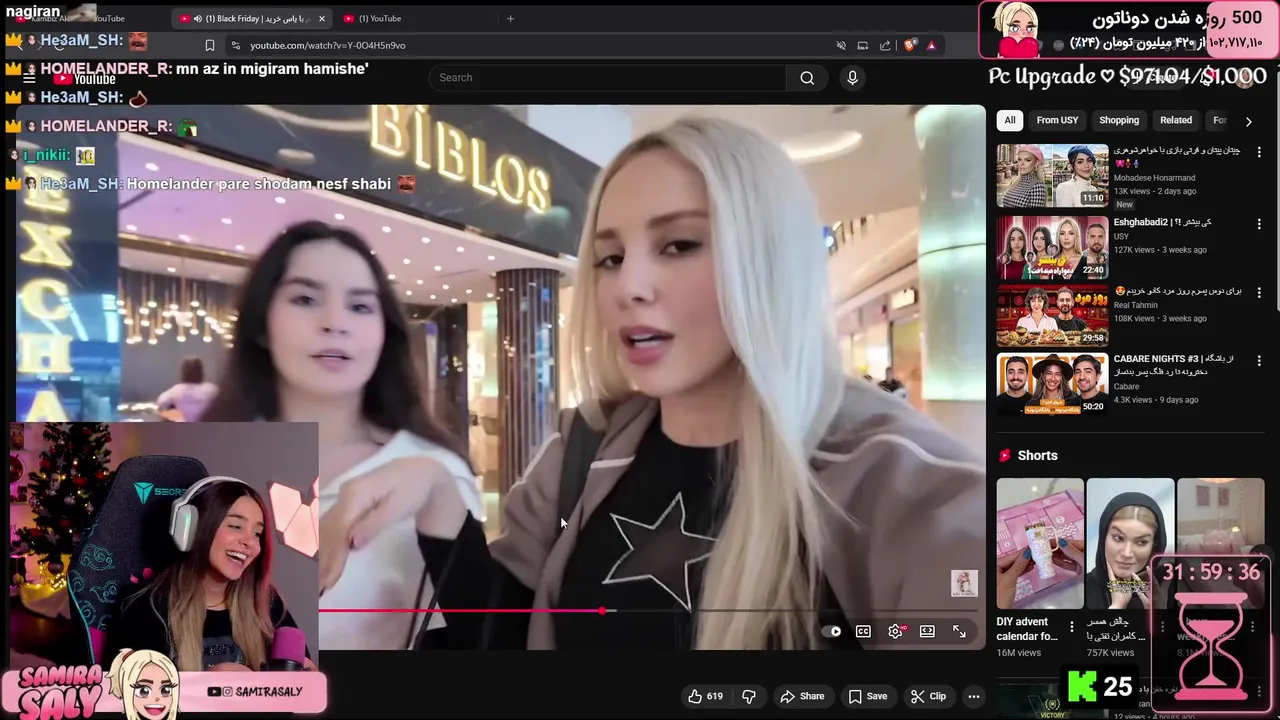Open options menu for Real Tahmin video
This screenshot has height=720, width=1280.
tap(1259, 292)
